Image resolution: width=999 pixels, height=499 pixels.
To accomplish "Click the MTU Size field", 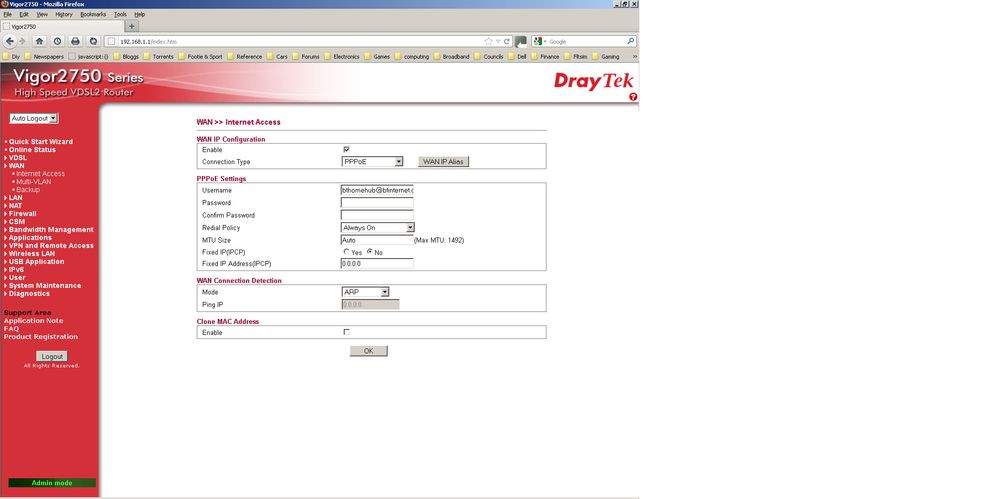I will pos(377,240).
